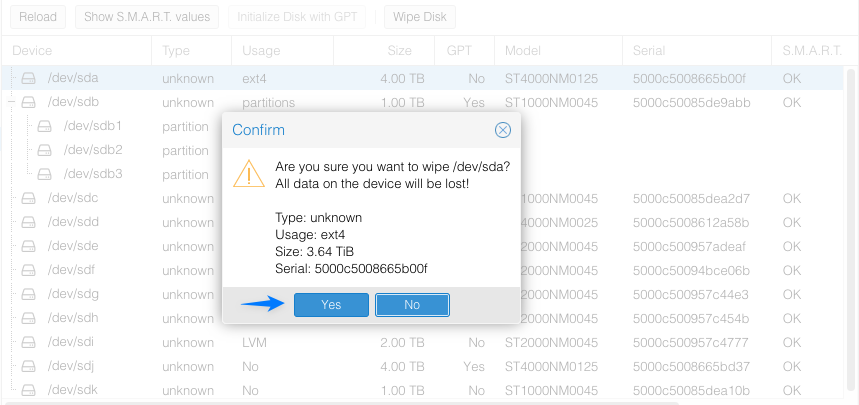Click serial 5000c5008665bd37 cell
Screen dimensions: 859x405
pyautogui.click(x=691, y=366)
